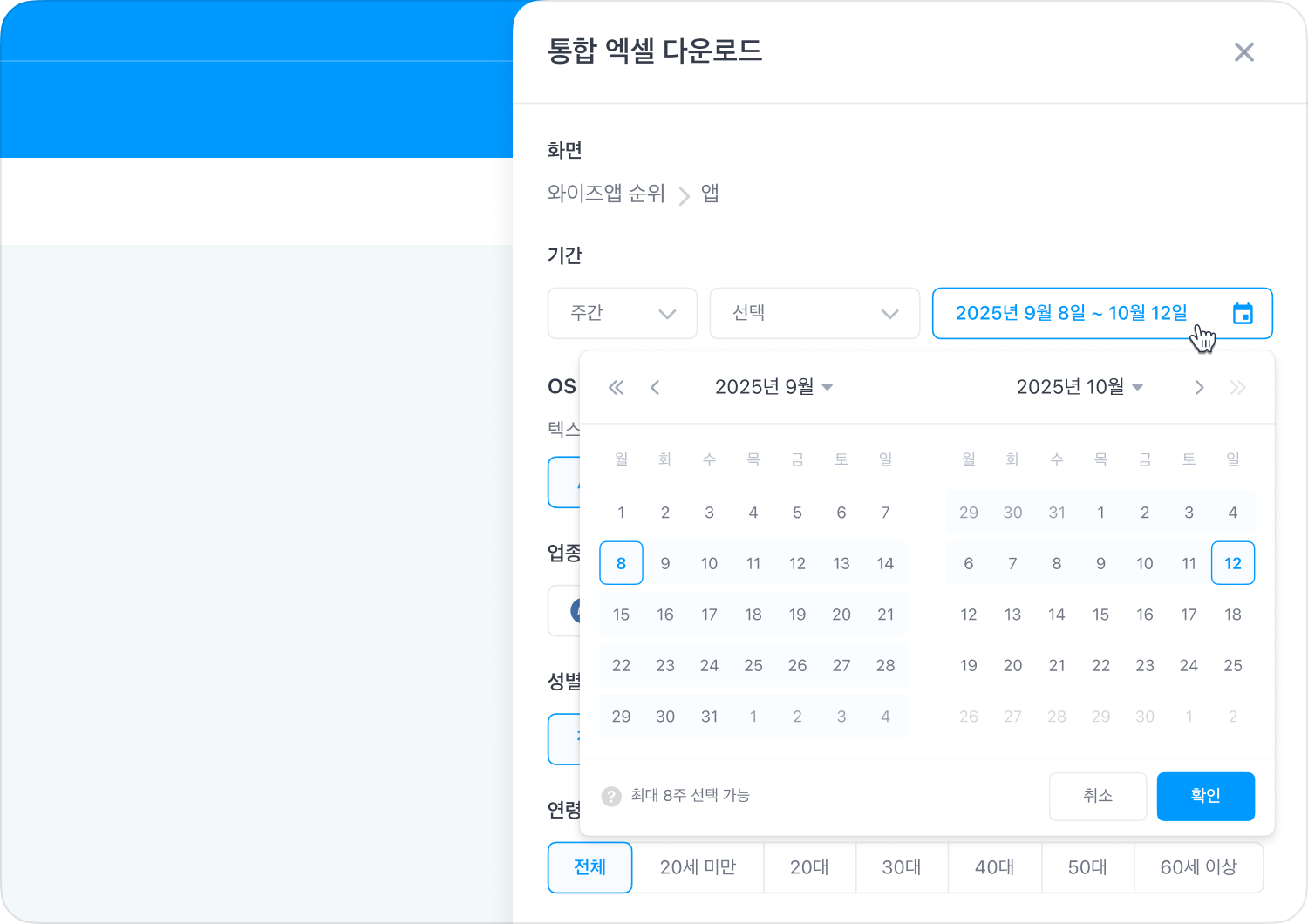The image size is (1308, 924).
Task: Select the 20대 age option
Action: [809, 867]
